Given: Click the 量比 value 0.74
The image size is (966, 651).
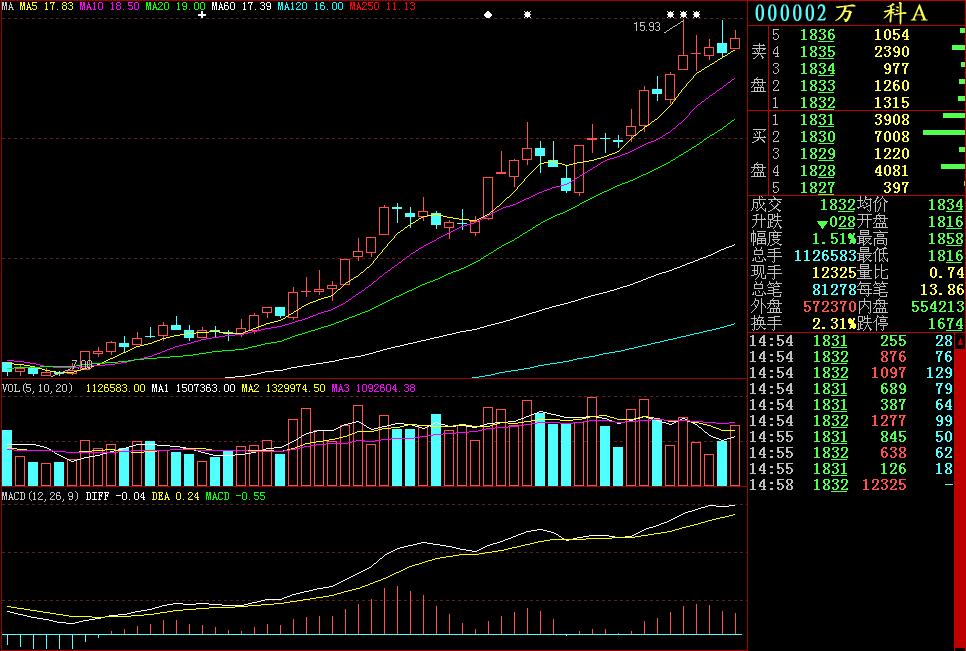Looking at the screenshot, I should (946, 272).
